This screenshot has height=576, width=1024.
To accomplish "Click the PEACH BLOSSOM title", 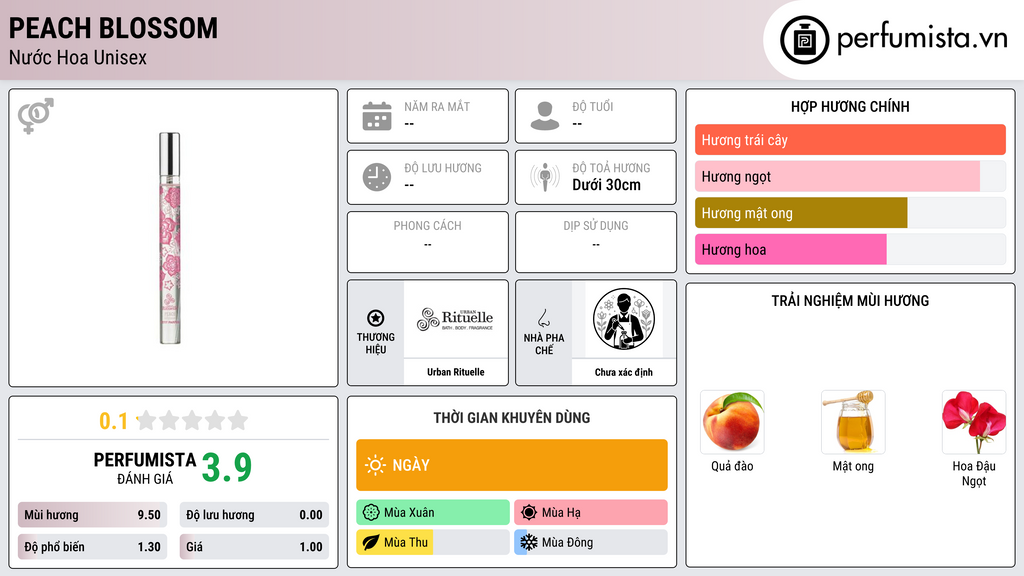I will [x=113, y=28].
